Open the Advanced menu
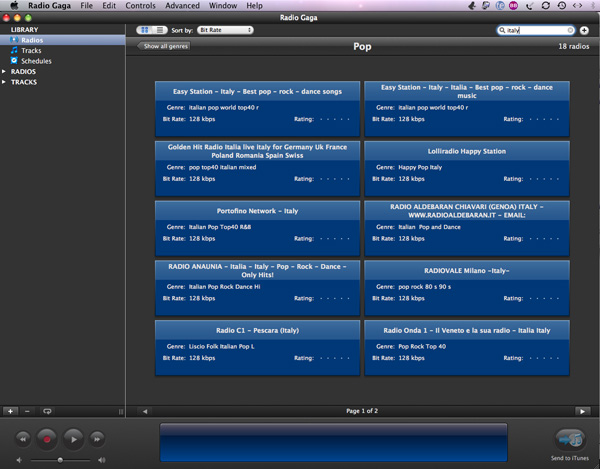Image resolution: width=600 pixels, height=469 pixels. click(182, 5)
